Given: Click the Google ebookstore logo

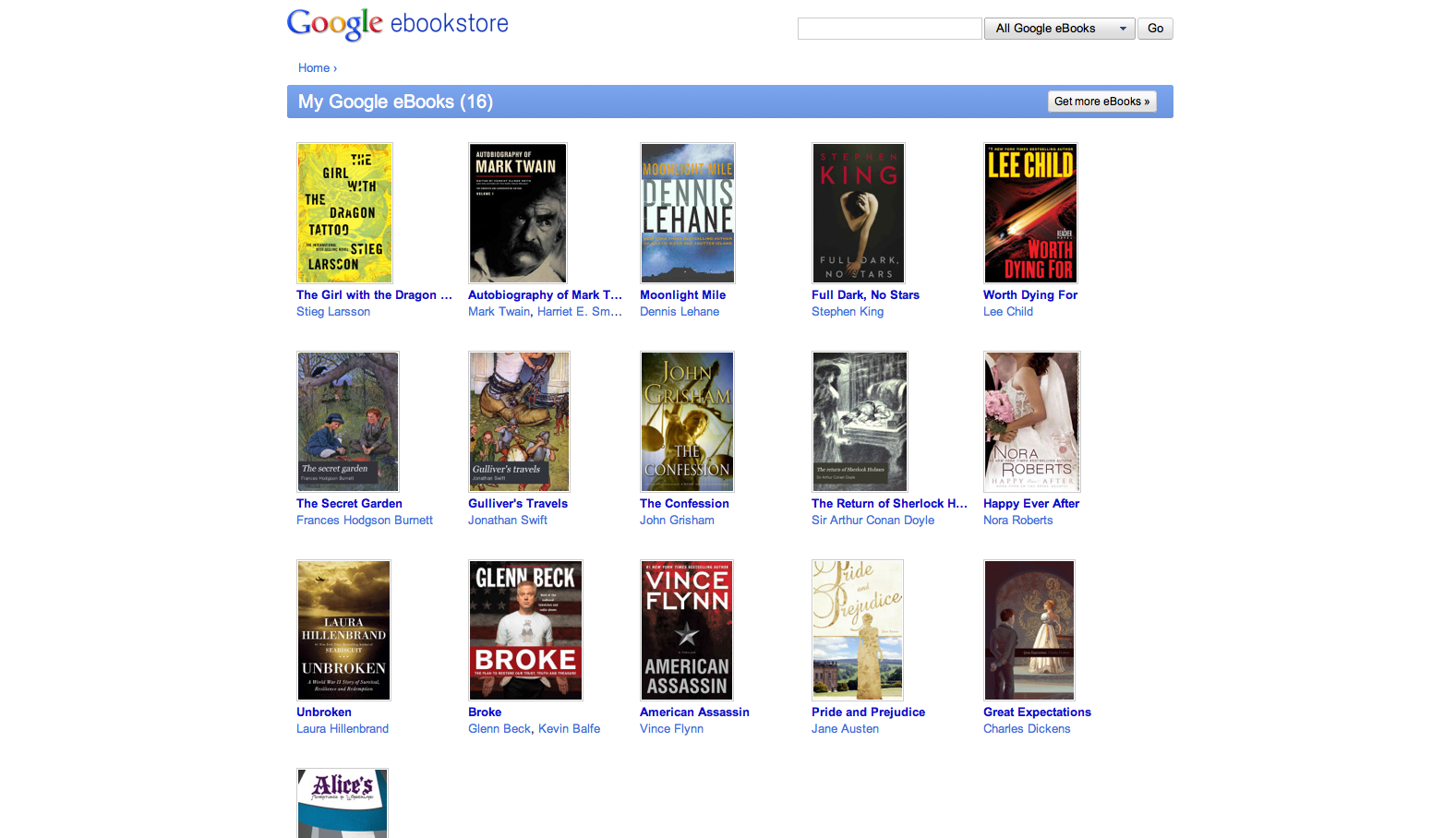Looking at the screenshot, I should click(397, 24).
